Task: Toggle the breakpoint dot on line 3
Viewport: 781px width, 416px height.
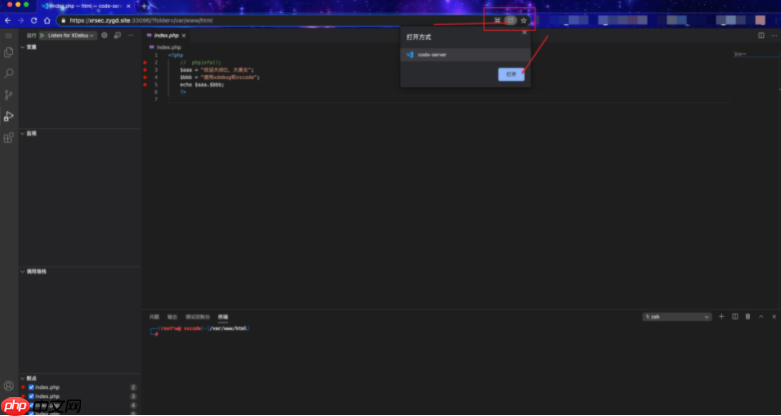Action: pos(145,70)
